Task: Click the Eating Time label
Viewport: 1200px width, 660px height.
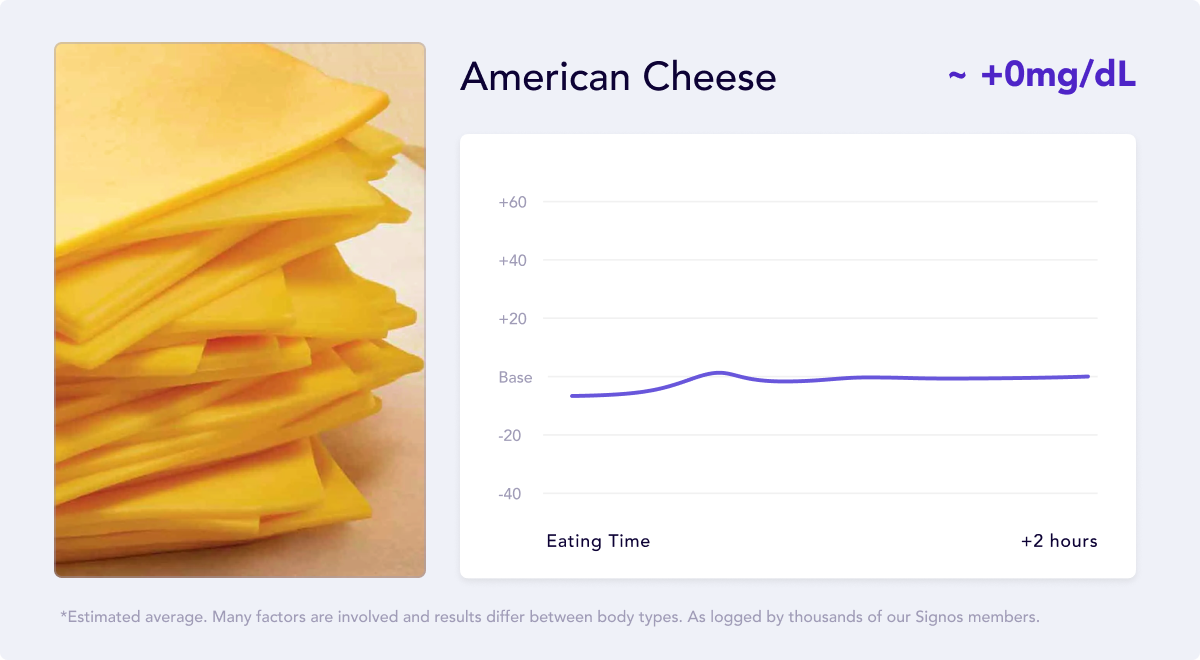Action: pos(598,541)
